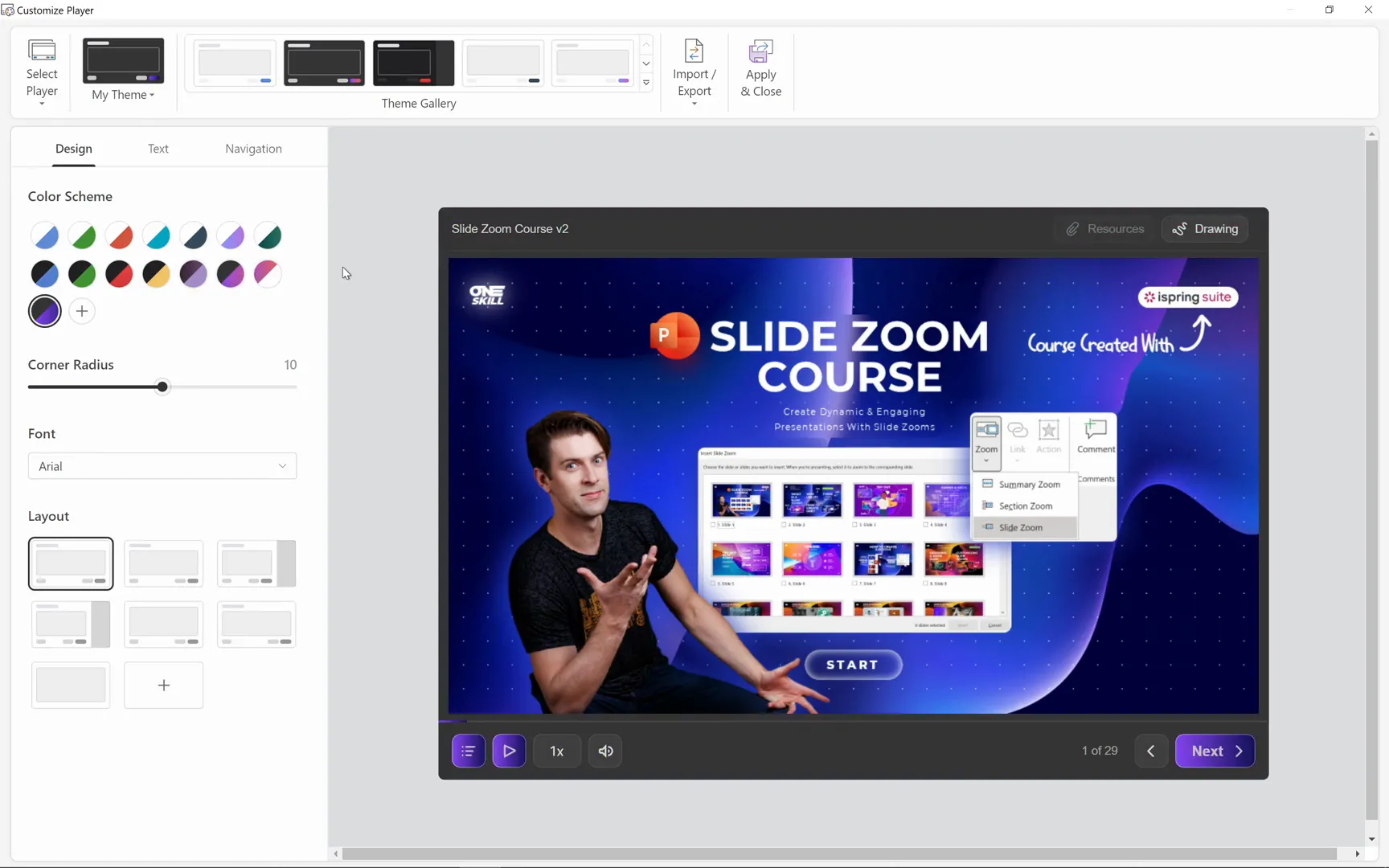
Task: Click the Import / Export button
Action: [x=694, y=72]
